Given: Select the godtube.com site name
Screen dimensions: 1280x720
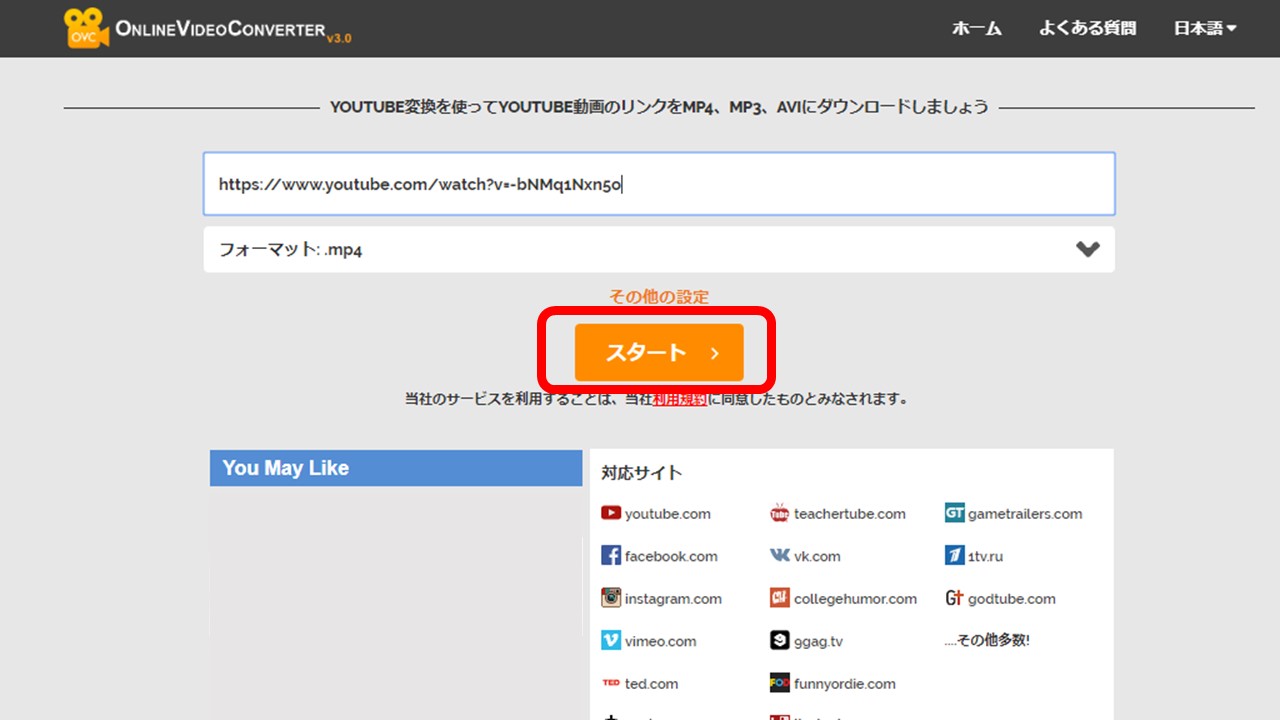Looking at the screenshot, I should 1012,599.
